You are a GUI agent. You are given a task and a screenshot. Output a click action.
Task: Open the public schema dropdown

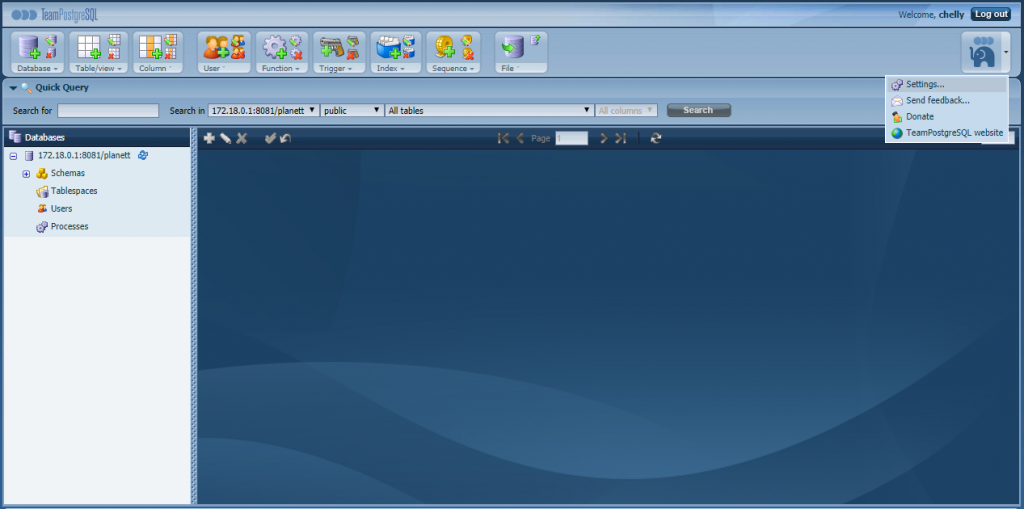point(352,110)
